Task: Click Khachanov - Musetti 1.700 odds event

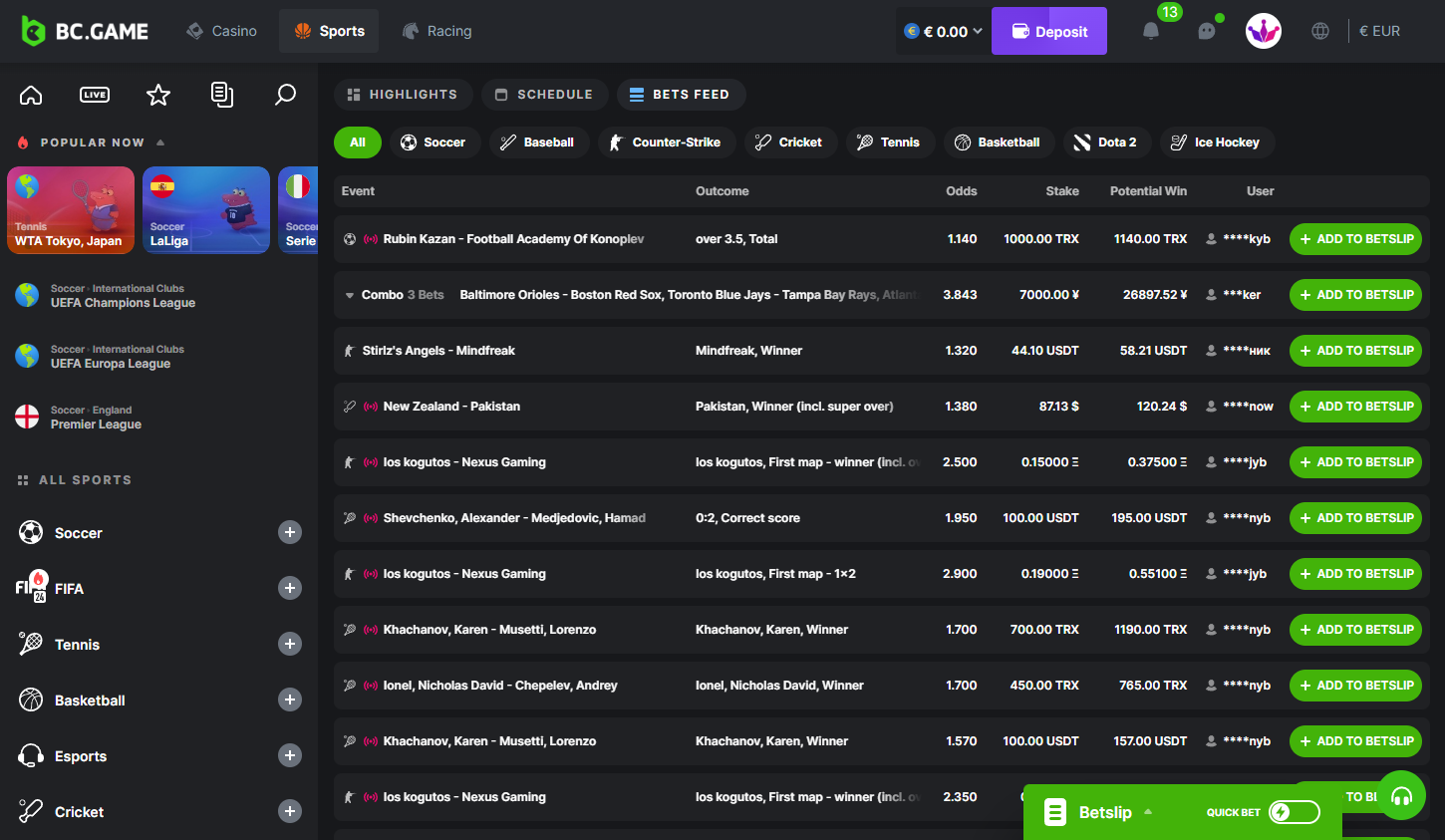Action: pyautogui.click(x=489, y=630)
